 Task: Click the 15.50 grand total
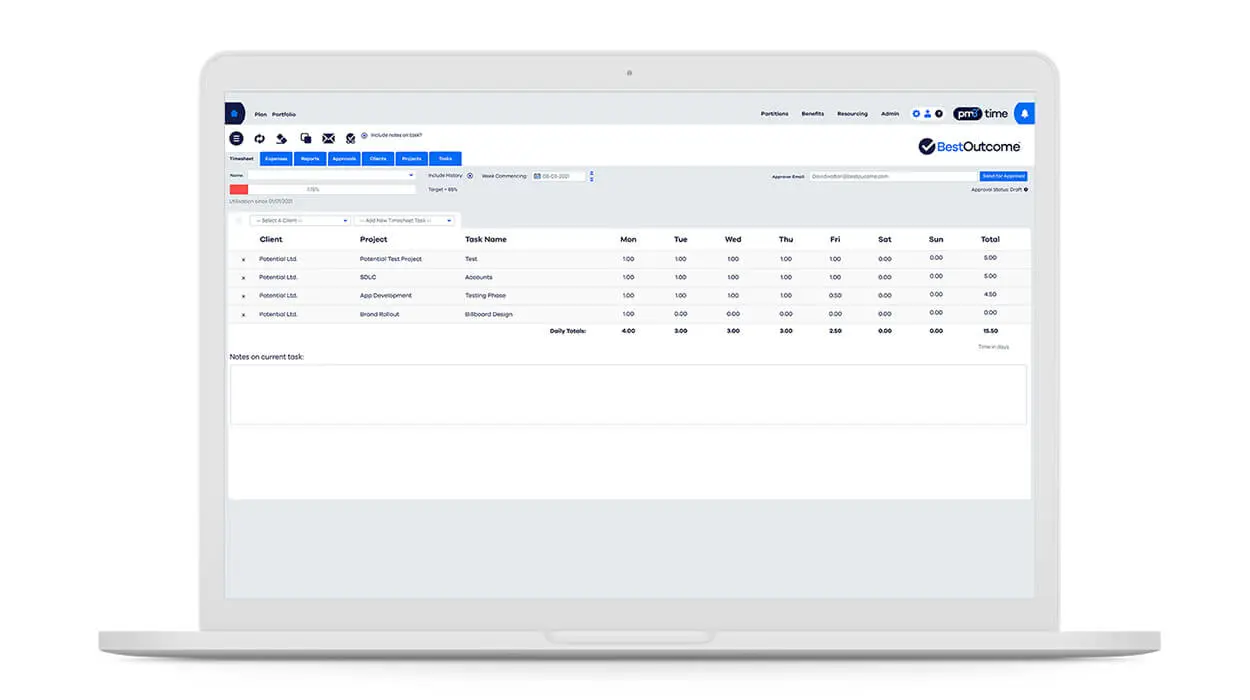click(990, 331)
